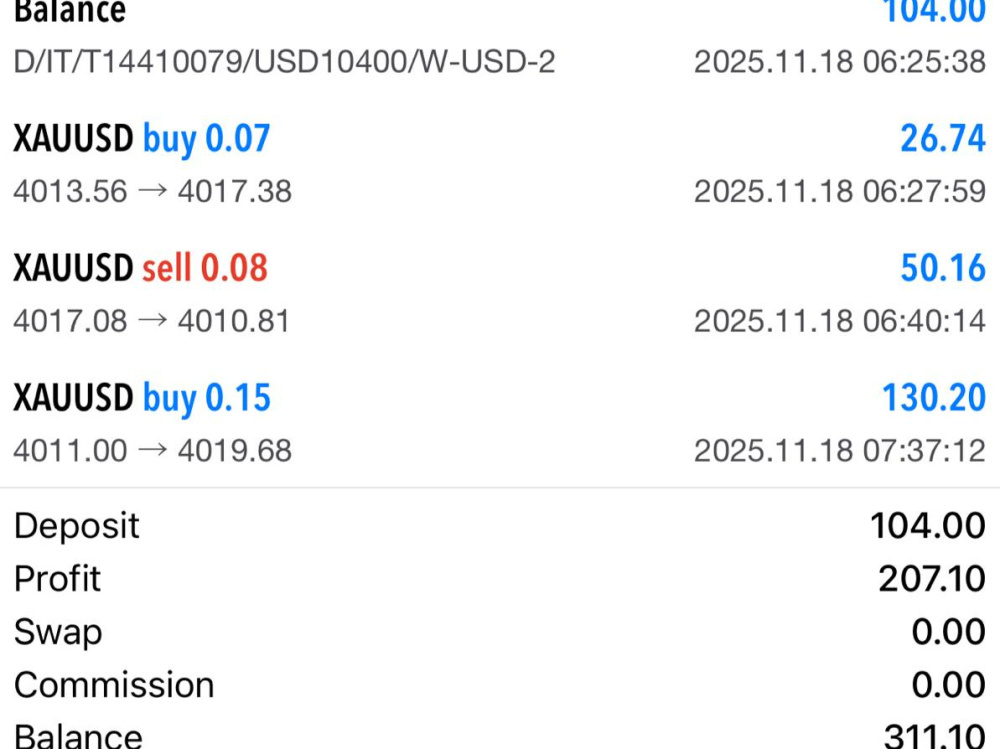1000x749 pixels.
Task: Tap price range 4011.00 → 4019.68
Action: tap(152, 450)
